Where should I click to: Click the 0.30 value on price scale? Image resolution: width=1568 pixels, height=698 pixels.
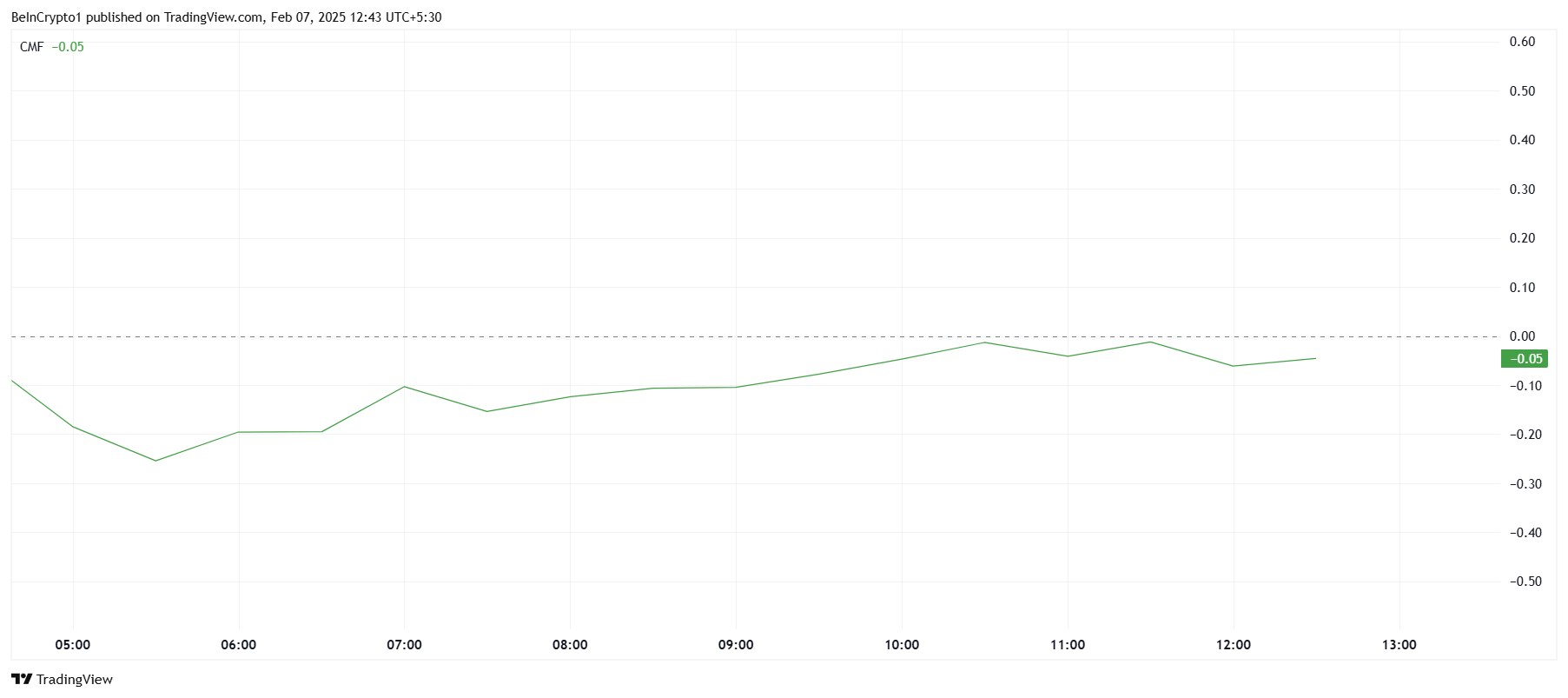point(1523,189)
